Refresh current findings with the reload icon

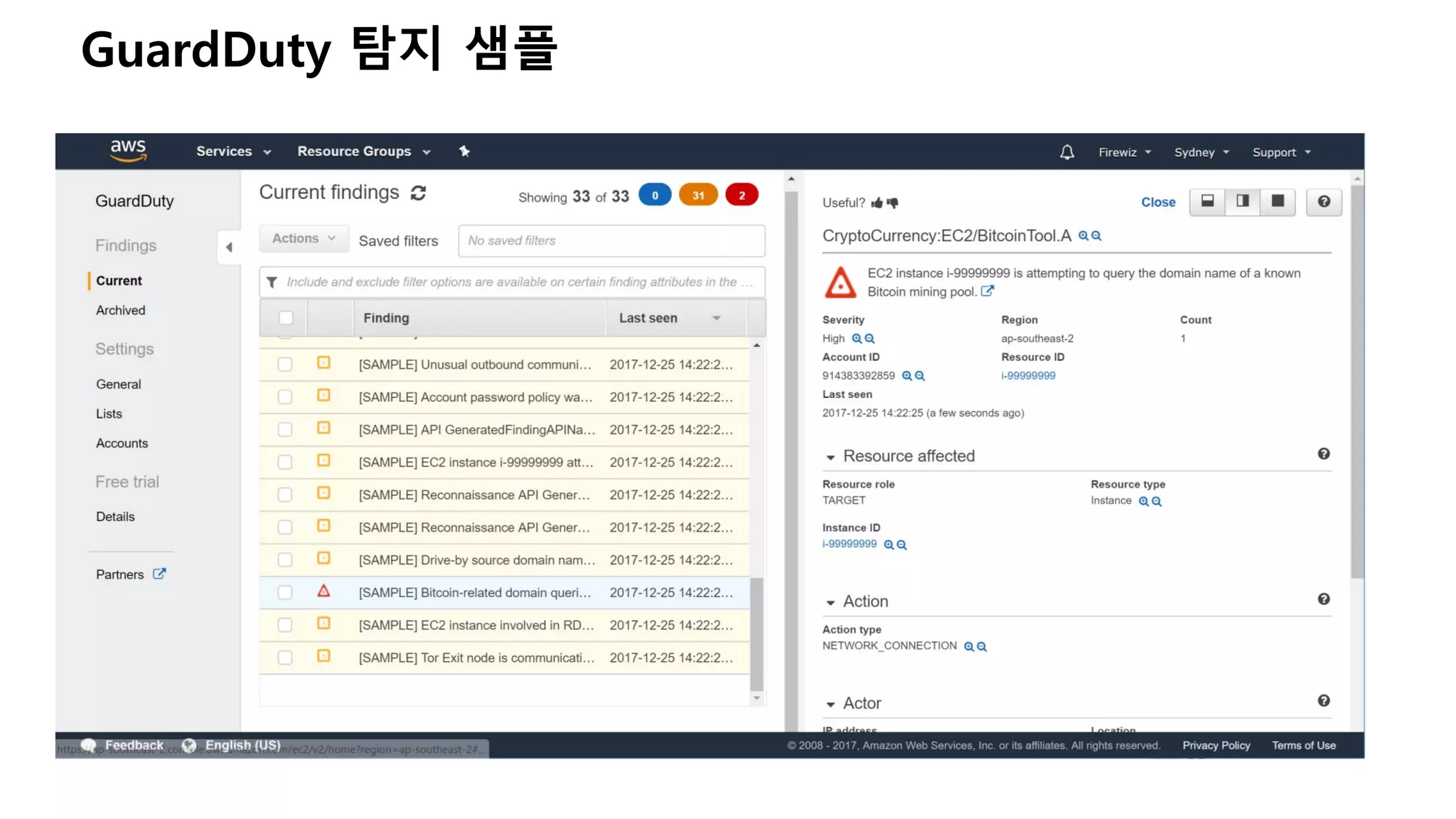(x=418, y=193)
